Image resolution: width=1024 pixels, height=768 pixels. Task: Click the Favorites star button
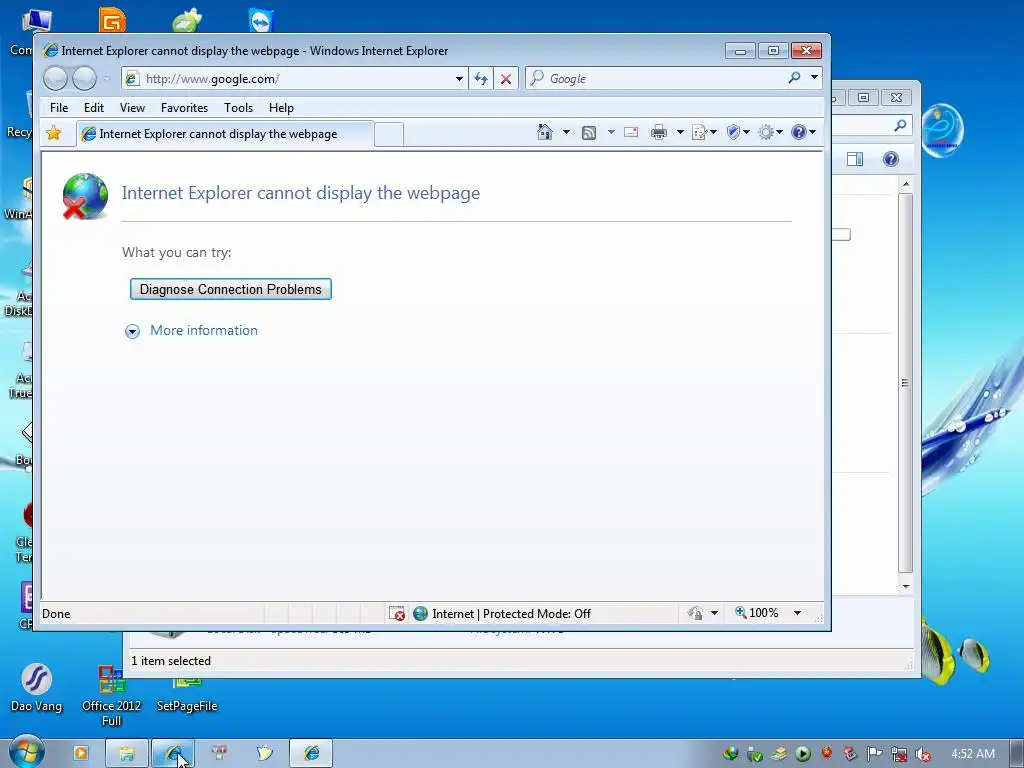pos(54,133)
